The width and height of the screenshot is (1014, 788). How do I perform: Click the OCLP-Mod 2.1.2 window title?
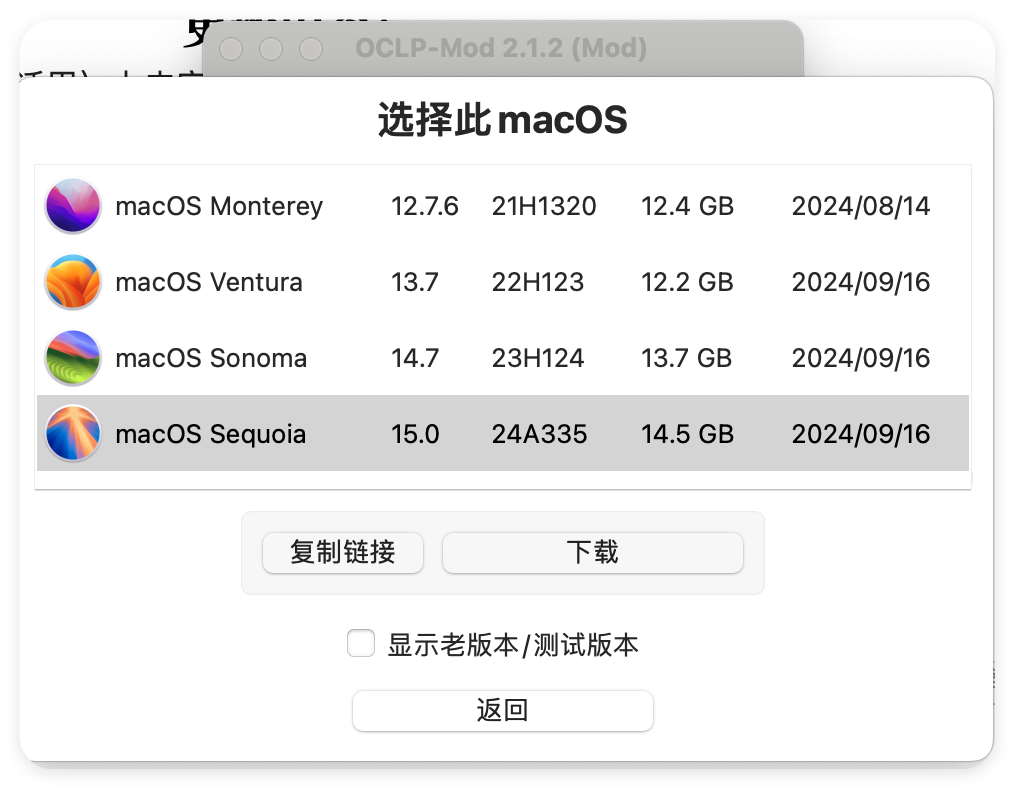click(501, 48)
